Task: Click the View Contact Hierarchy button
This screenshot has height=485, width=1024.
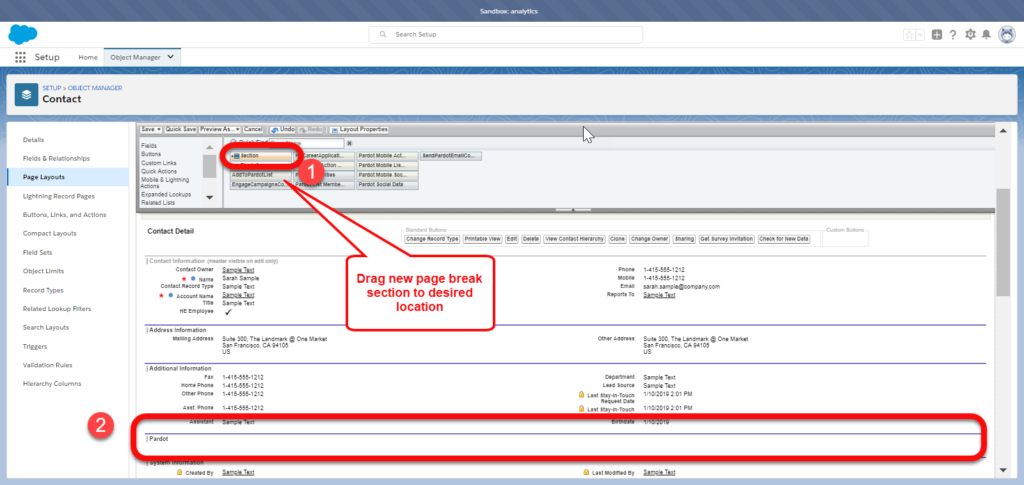Action: [575, 240]
